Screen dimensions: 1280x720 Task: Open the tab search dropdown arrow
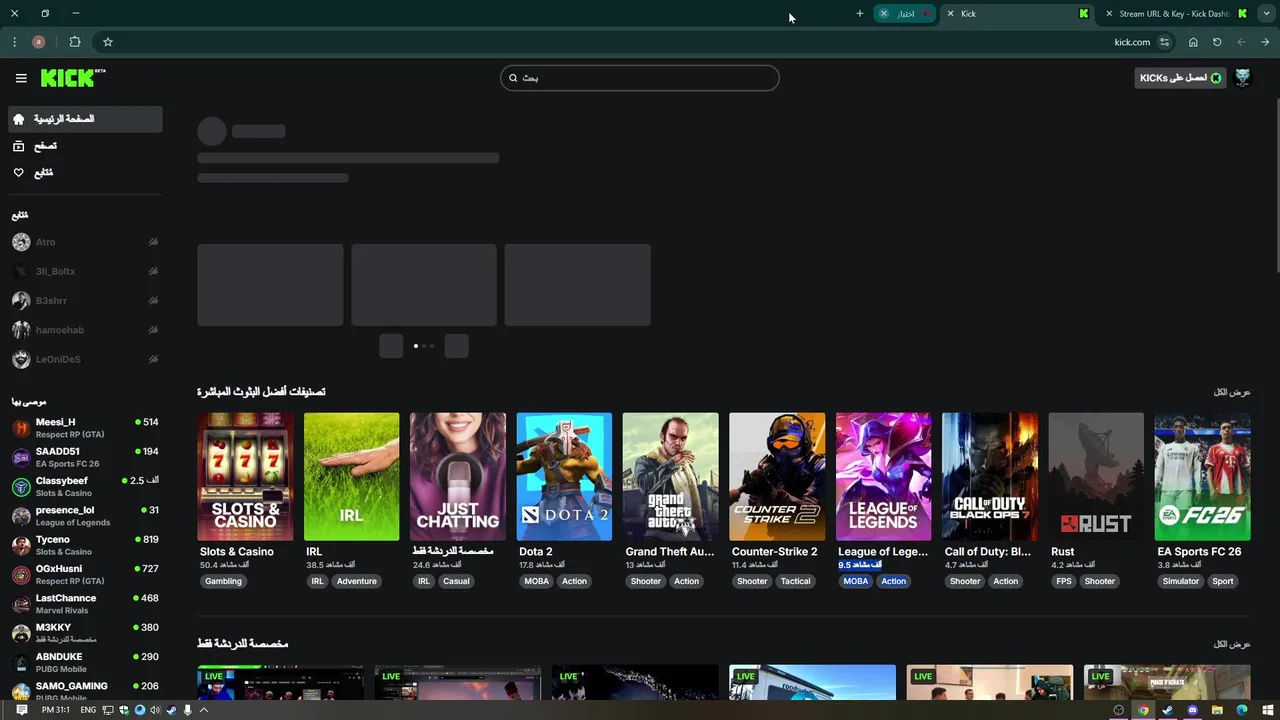pyautogui.click(x=1266, y=14)
